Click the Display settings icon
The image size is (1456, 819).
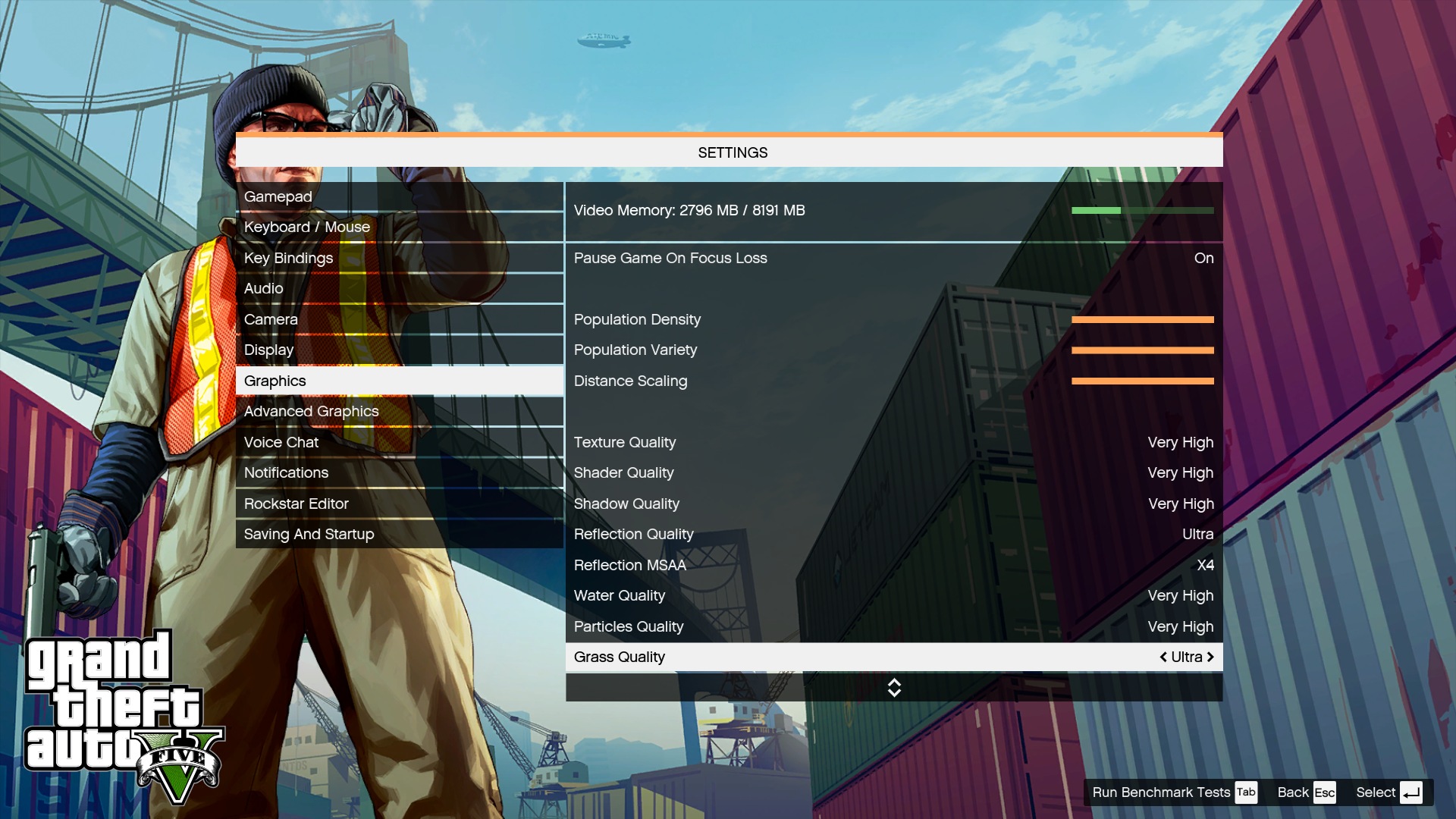point(268,349)
